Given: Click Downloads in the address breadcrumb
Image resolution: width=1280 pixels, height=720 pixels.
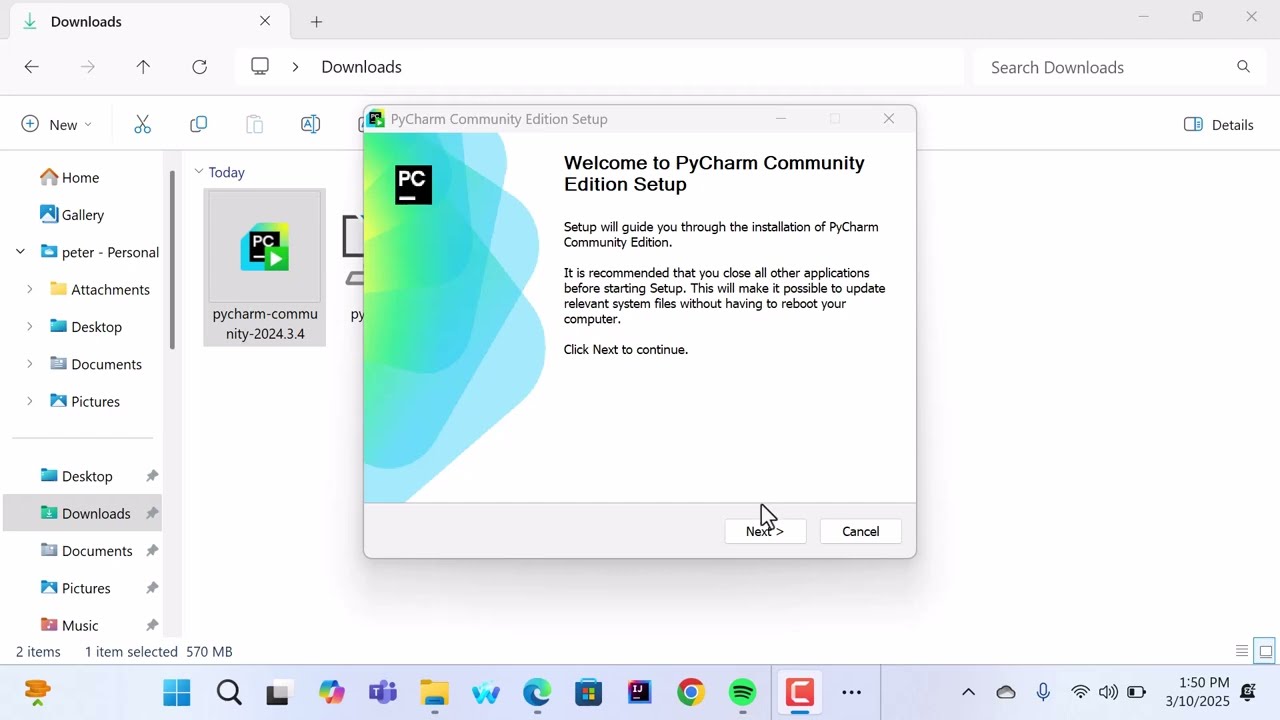Looking at the screenshot, I should (361, 67).
